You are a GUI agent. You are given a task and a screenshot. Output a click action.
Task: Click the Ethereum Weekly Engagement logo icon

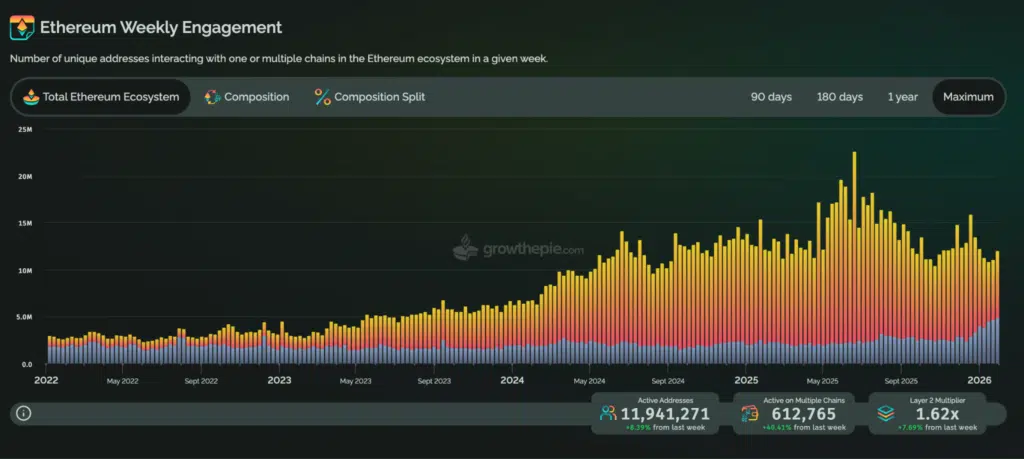[22, 28]
